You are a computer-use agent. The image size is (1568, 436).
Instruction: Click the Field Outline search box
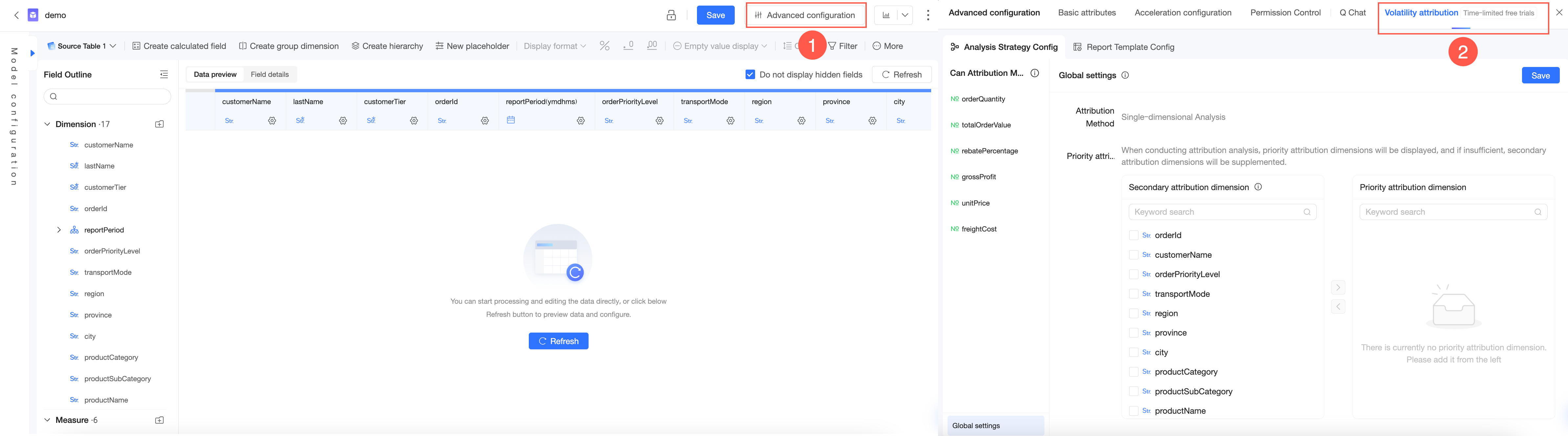click(107, 97)
